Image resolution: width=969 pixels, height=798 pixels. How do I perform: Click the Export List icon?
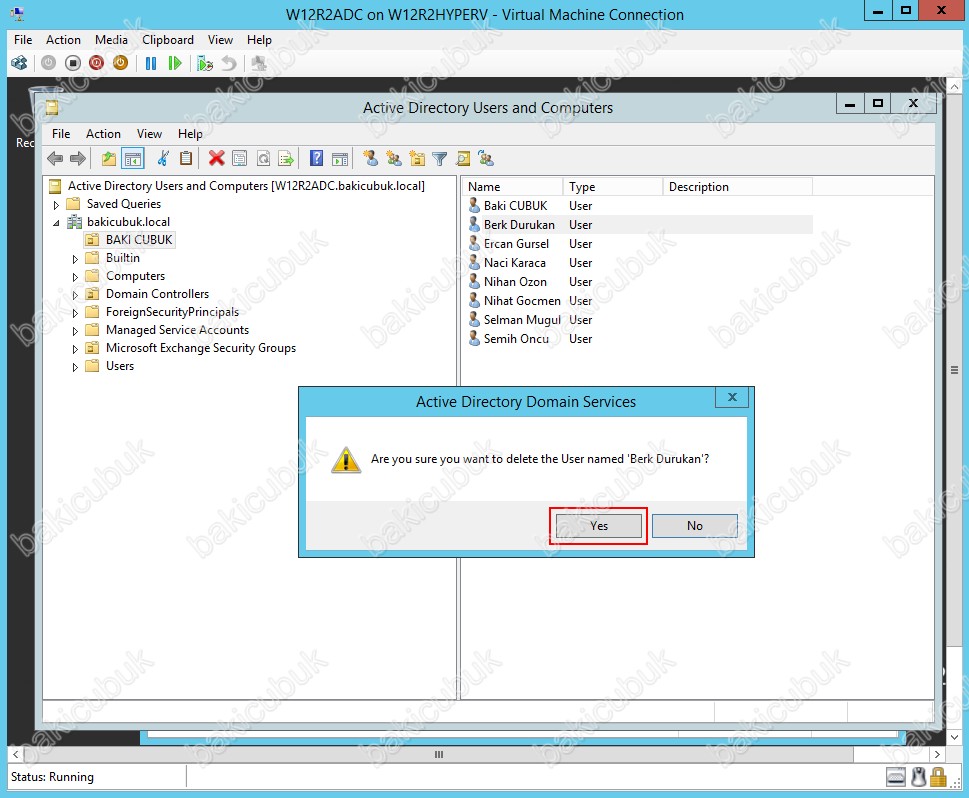point(286,159)
